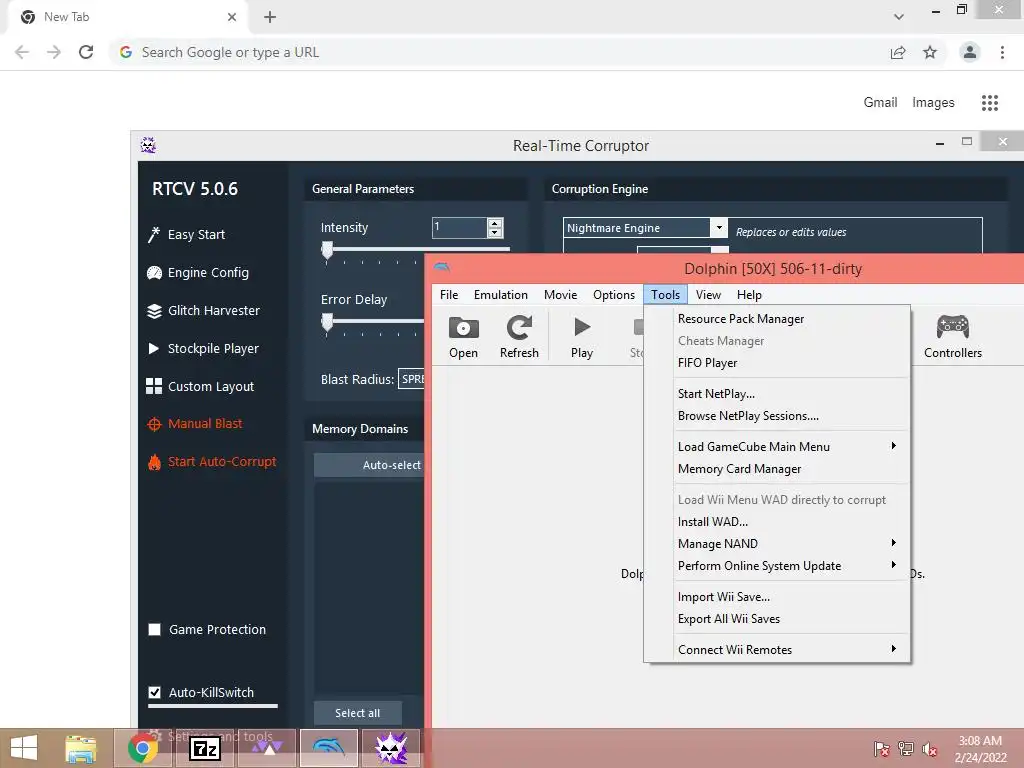The height and width of the screenshot is (768, 1024).
Task: Click the Dolphin window title icon
Action: point(442,267)
